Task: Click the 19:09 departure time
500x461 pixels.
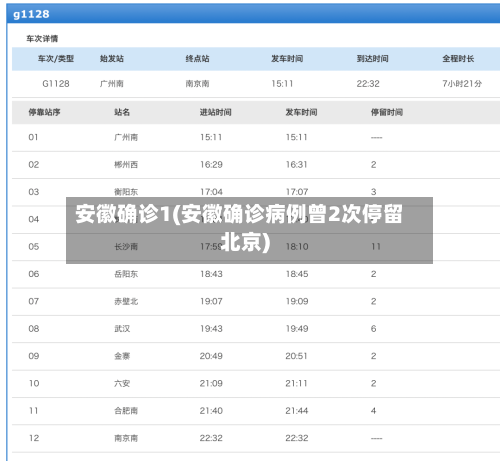Action: point(297,301)
